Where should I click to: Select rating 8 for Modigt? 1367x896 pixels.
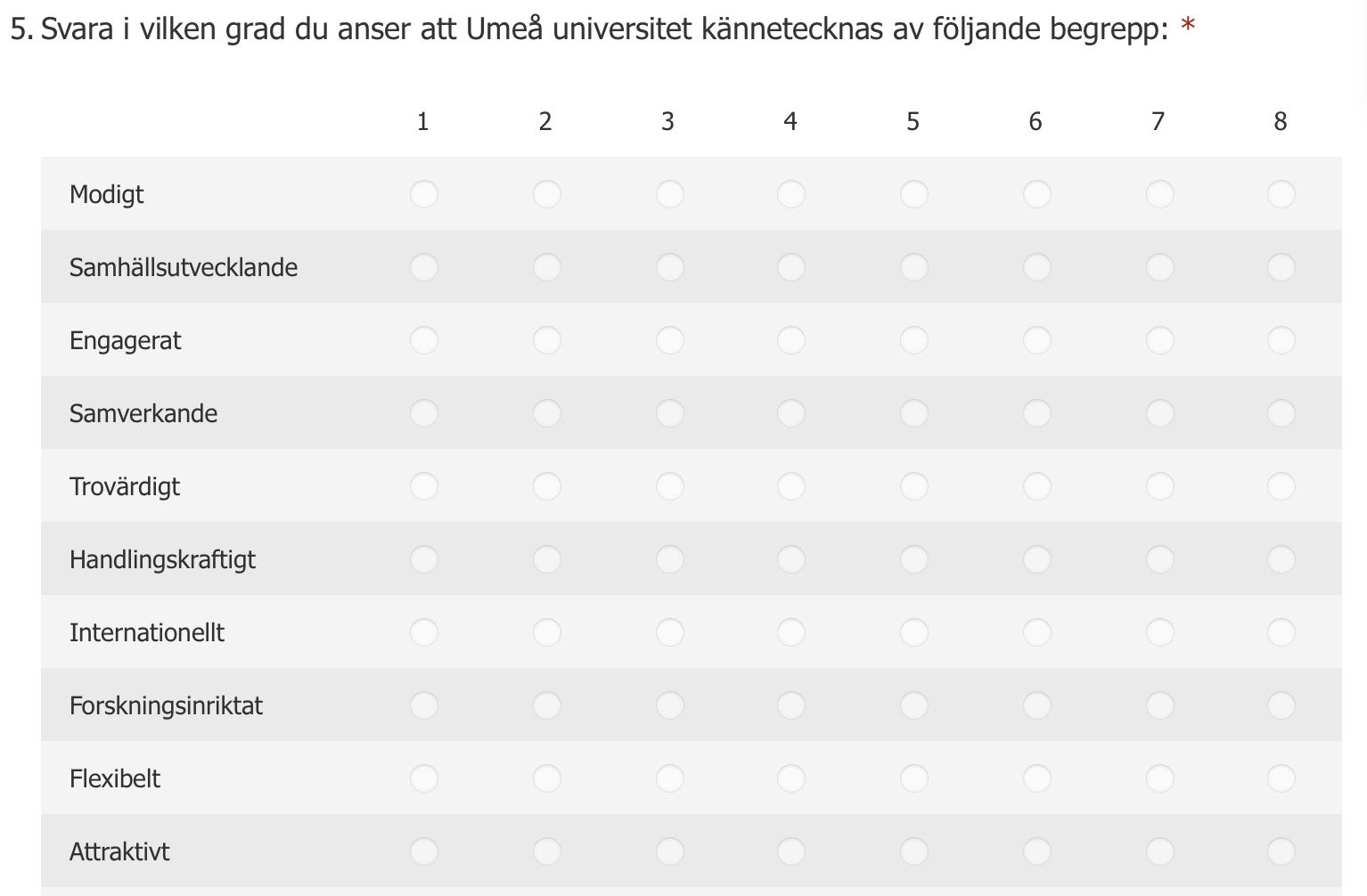coord(1281,194)
